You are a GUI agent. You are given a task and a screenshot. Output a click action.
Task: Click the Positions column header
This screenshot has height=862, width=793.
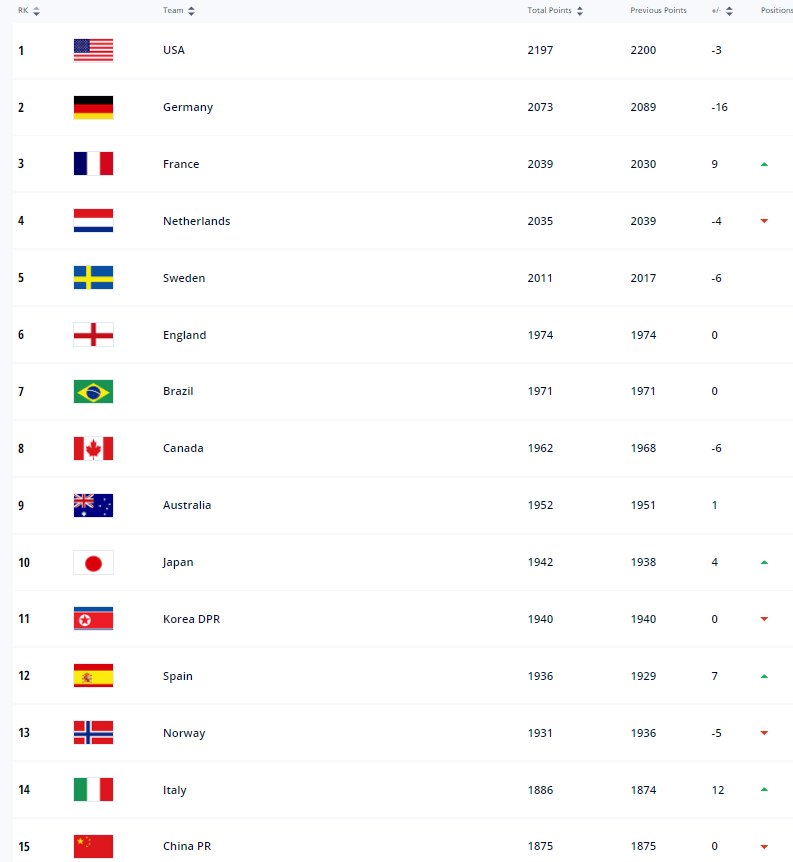point(777,10)
